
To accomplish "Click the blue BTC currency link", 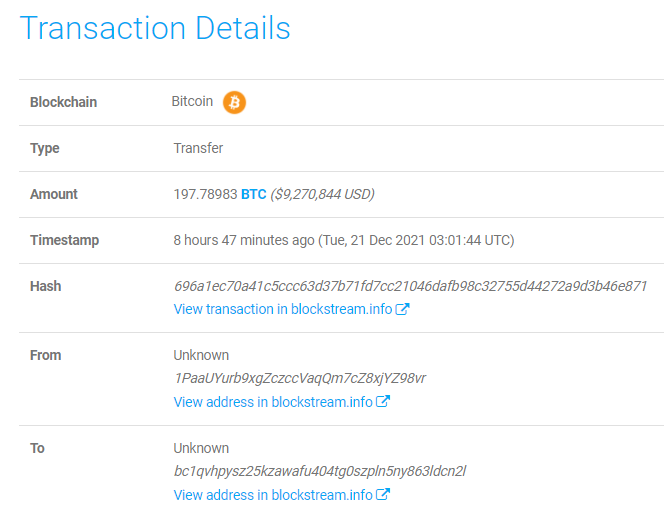I will 253,194.
